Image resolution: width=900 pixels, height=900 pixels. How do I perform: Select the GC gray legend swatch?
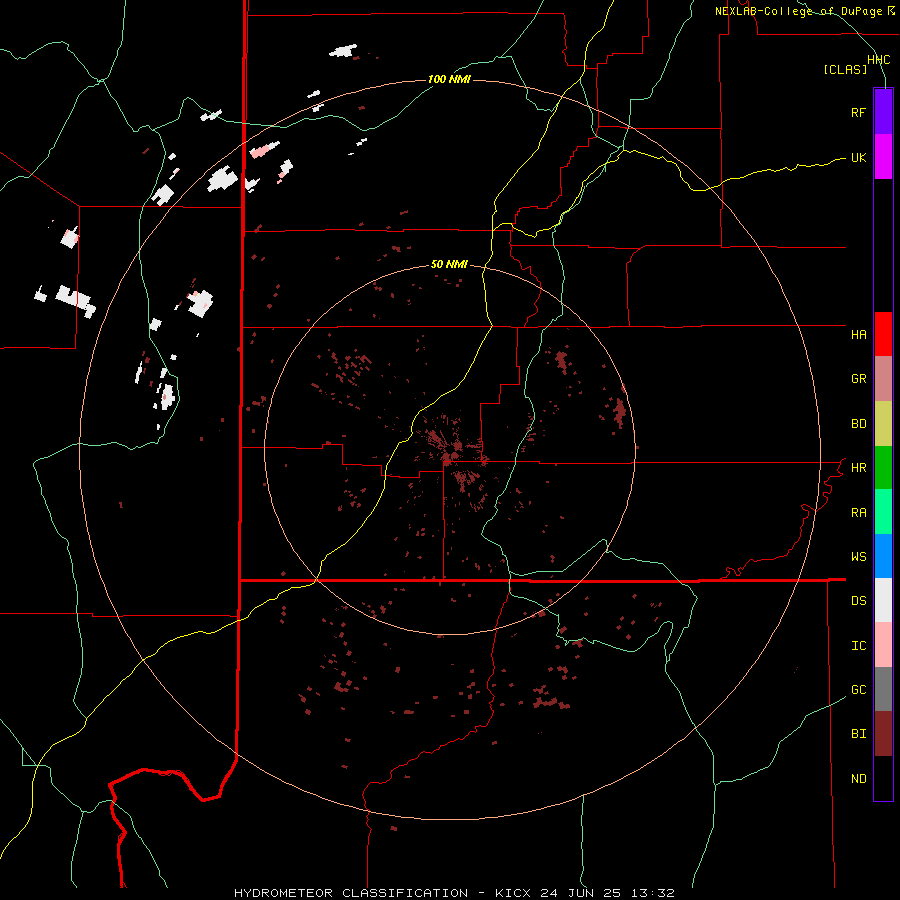pyautogui.click(x=883, y=689)
